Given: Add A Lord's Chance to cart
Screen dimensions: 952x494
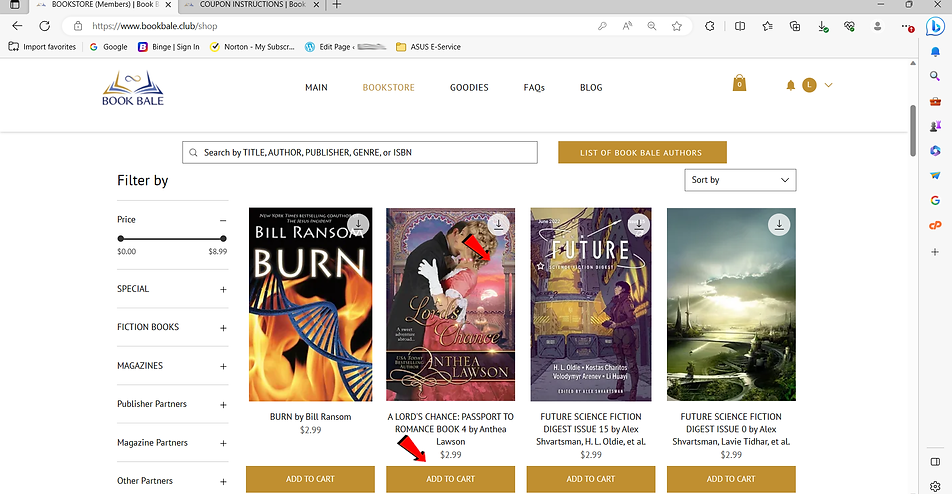Looking at the screenshot, I should click(x=450, y=479).
